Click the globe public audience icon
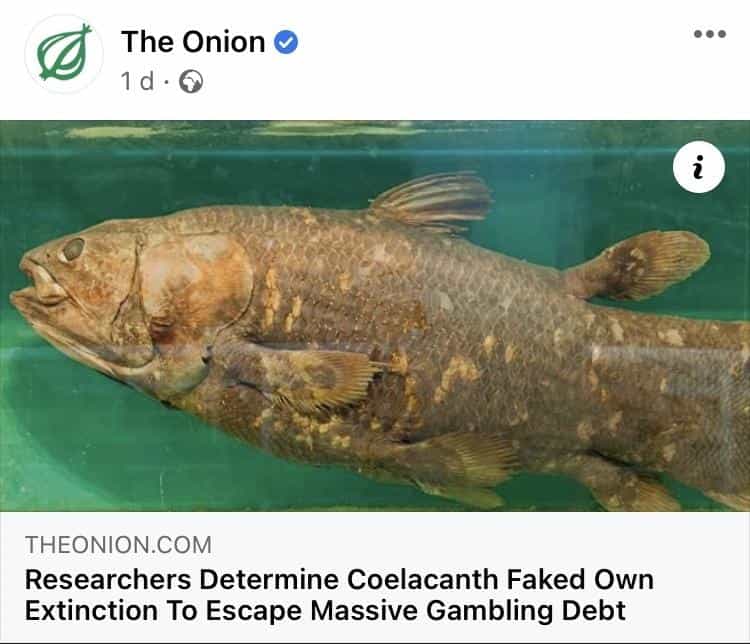750x644 pixels. click(x=191, y=81)
